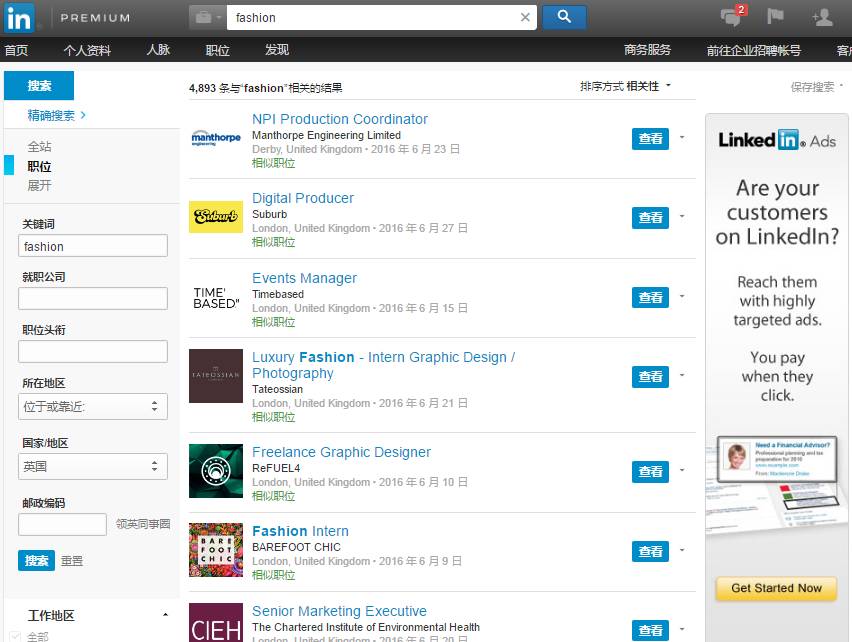
Task: Click the LinkedIn logo icon
Action: coord(19,18)
